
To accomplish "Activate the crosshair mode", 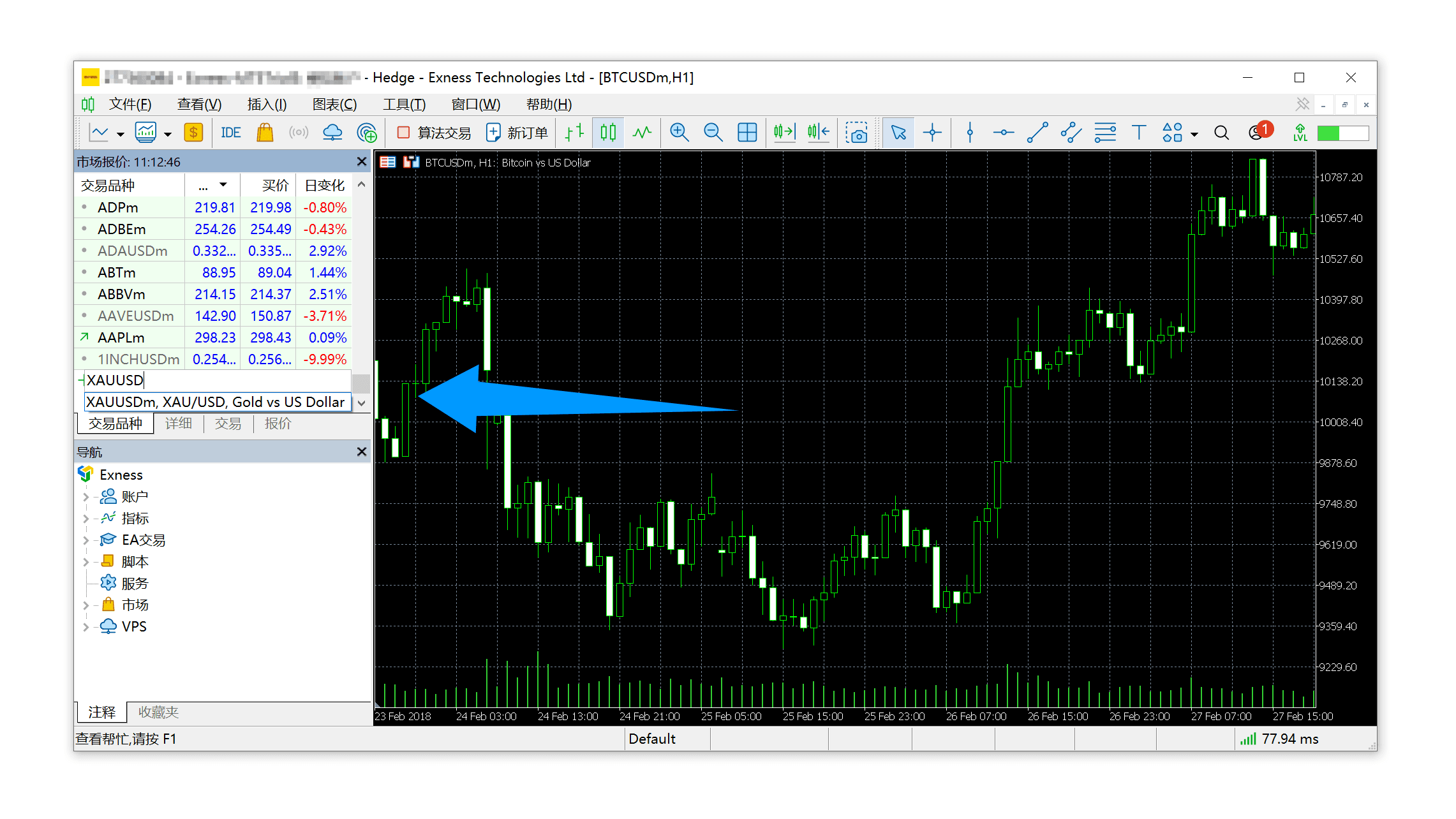I will [932, 133].
